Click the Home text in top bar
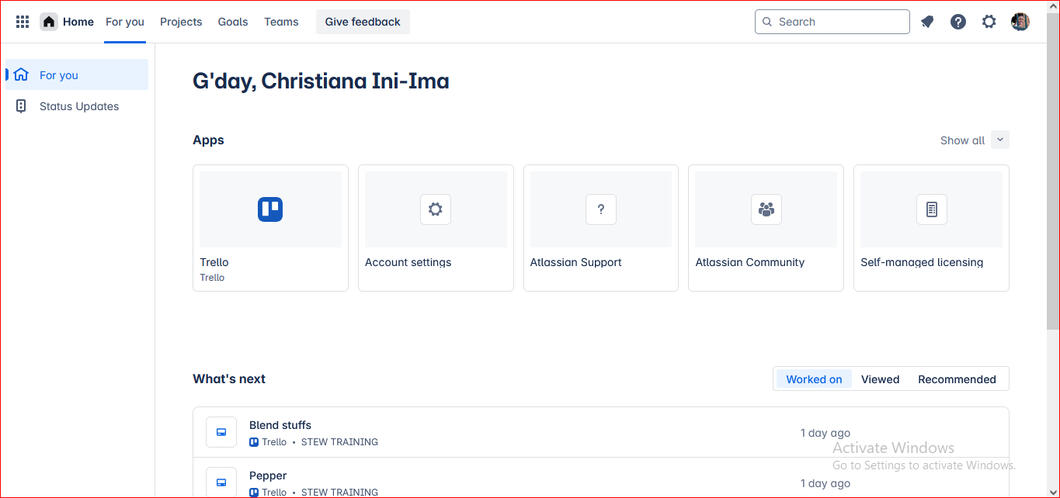 point(78,22)
